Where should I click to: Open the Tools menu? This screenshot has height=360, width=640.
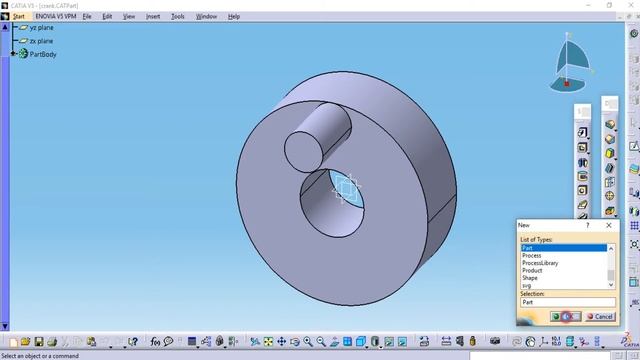coord(178,16)
